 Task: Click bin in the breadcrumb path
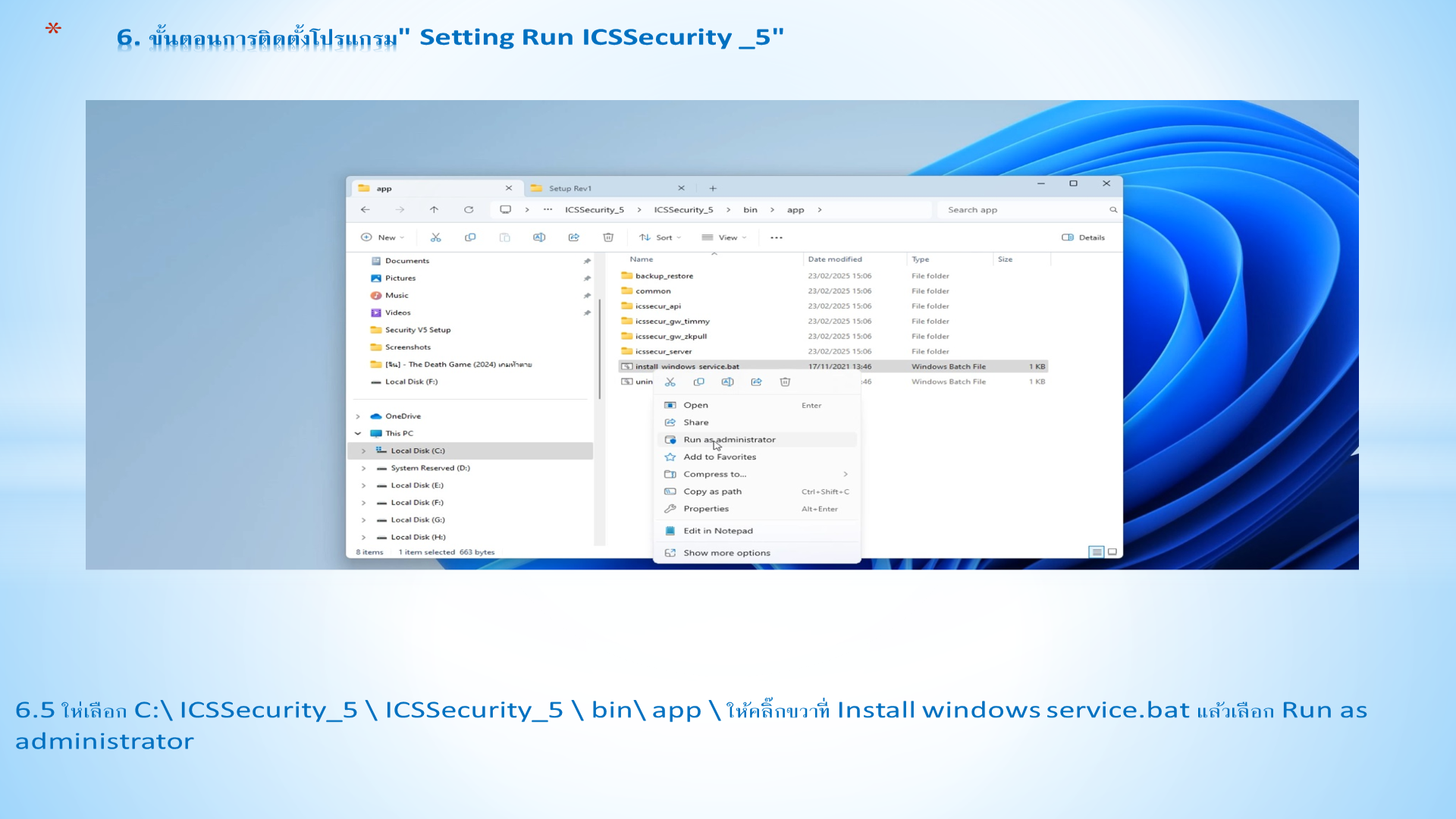pyautogui.click(x=750, y=210)
